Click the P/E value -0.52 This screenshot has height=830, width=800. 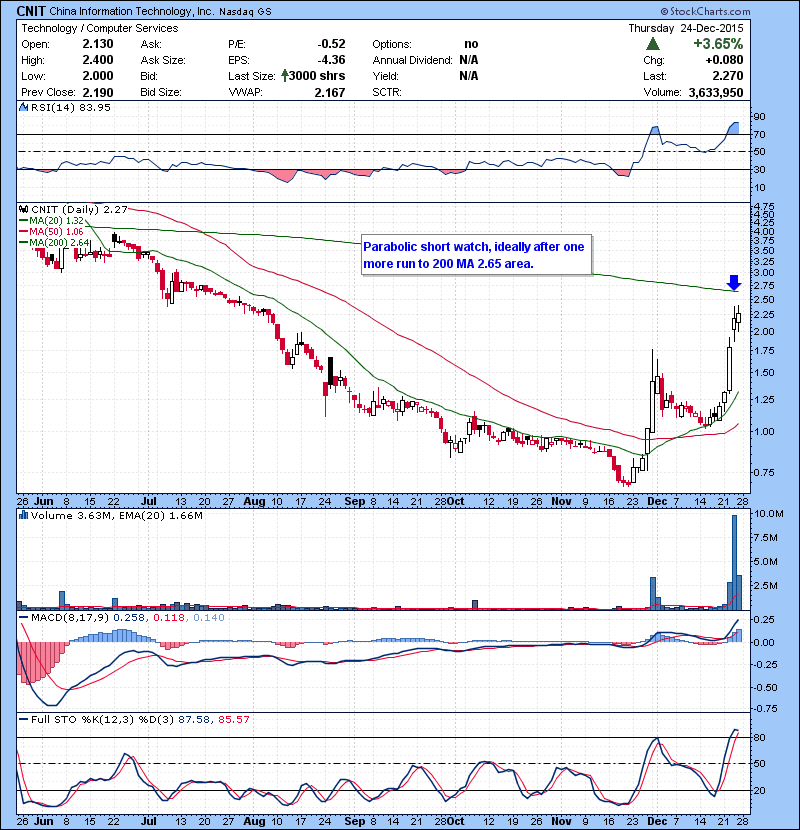click(x=331, y=44)
